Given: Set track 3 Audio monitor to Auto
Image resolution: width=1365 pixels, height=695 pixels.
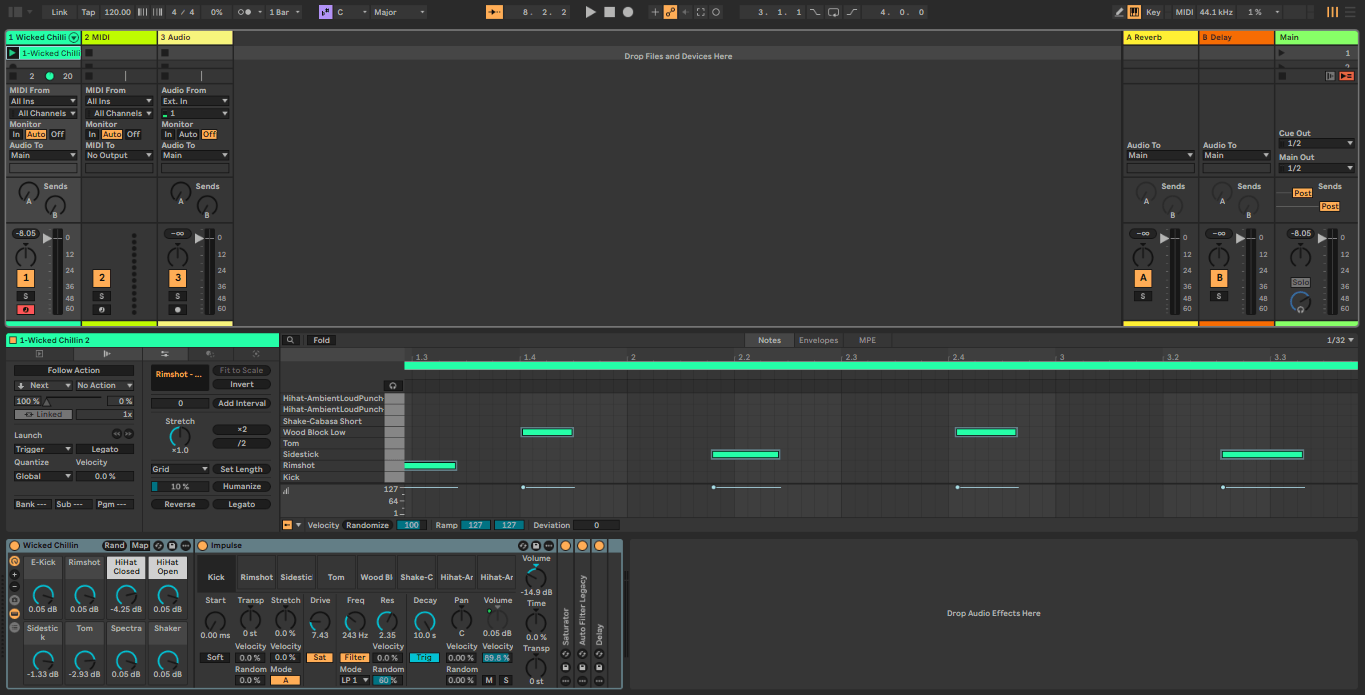Looking at the screenshot, I should tap(188, 134).
